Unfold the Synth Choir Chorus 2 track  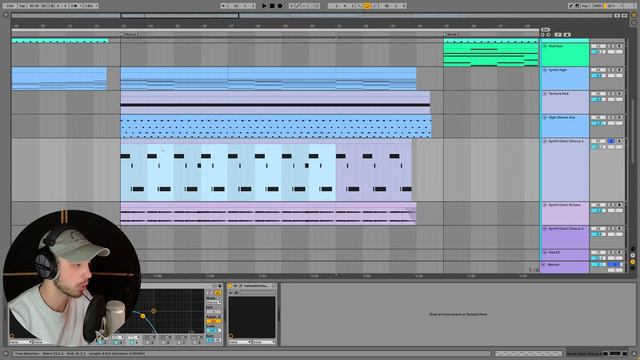coord(544,229)
